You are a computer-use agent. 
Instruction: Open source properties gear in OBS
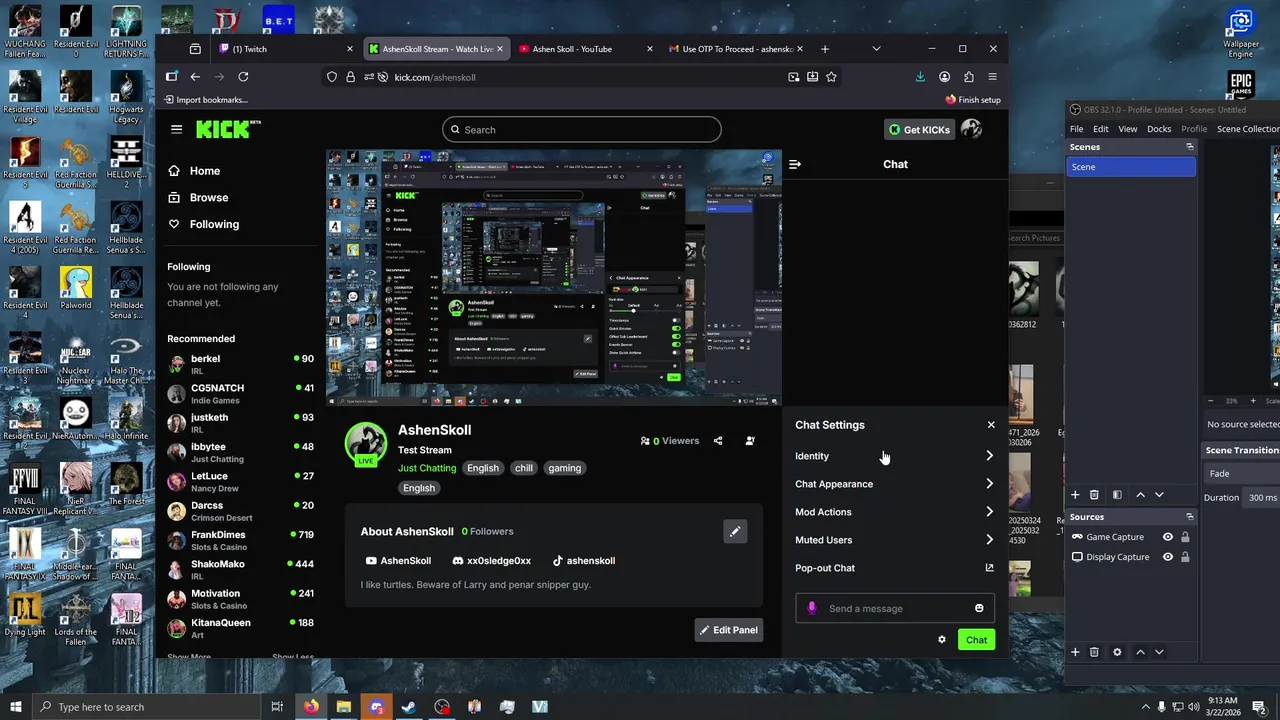[1117, 652]
